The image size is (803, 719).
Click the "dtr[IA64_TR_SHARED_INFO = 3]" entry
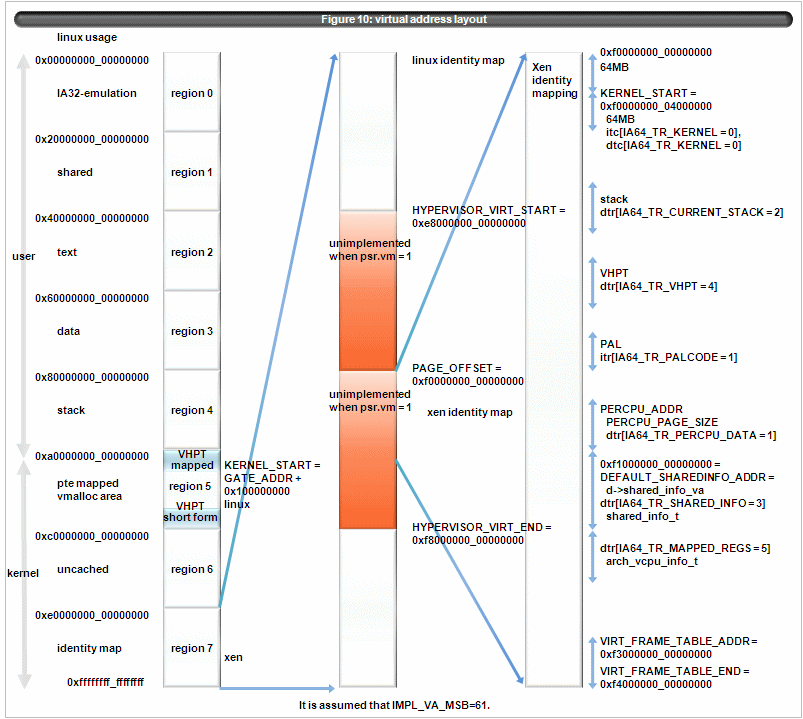coord(683,503)
